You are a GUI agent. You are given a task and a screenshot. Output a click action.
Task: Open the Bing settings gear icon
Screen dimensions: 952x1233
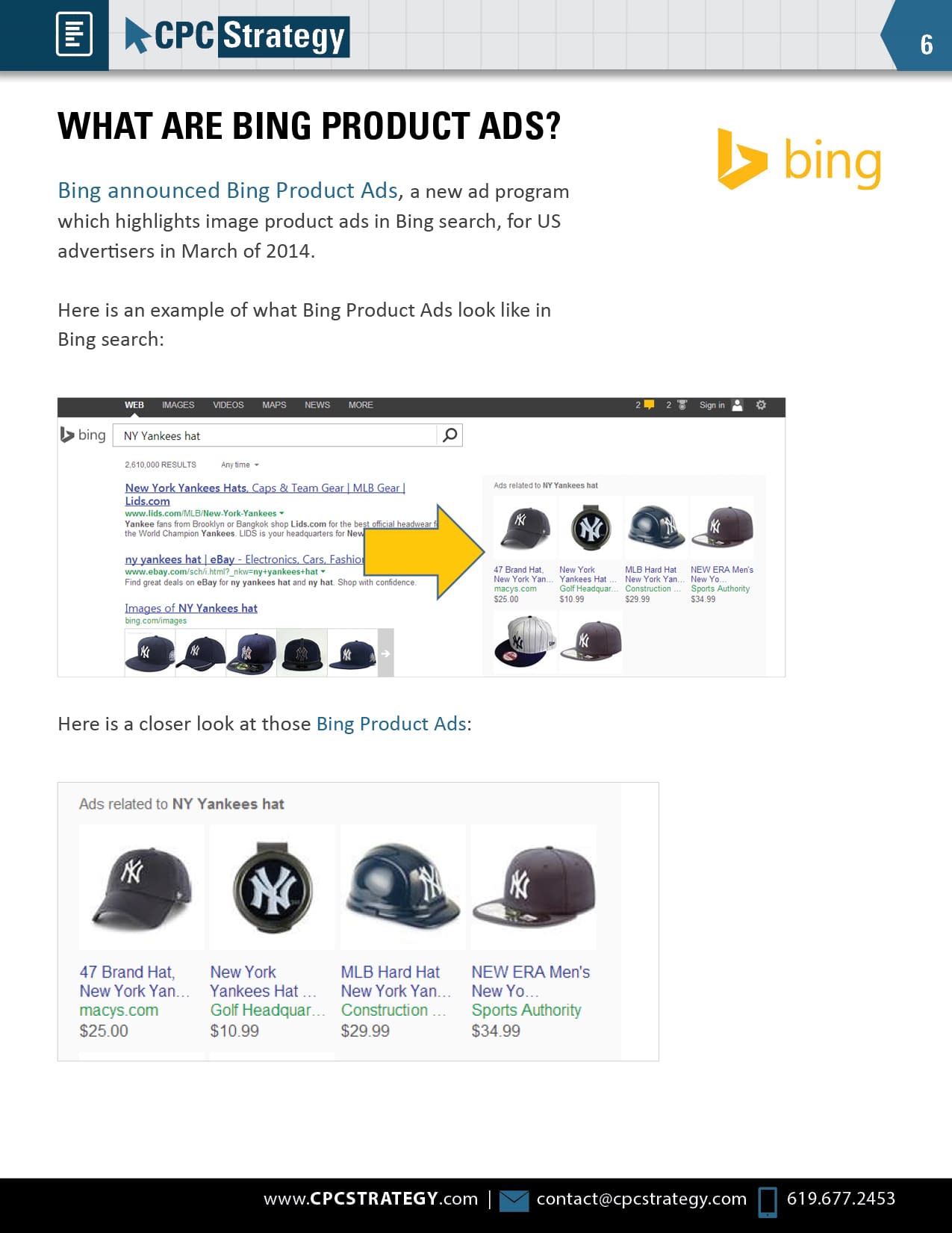point(761,405)
